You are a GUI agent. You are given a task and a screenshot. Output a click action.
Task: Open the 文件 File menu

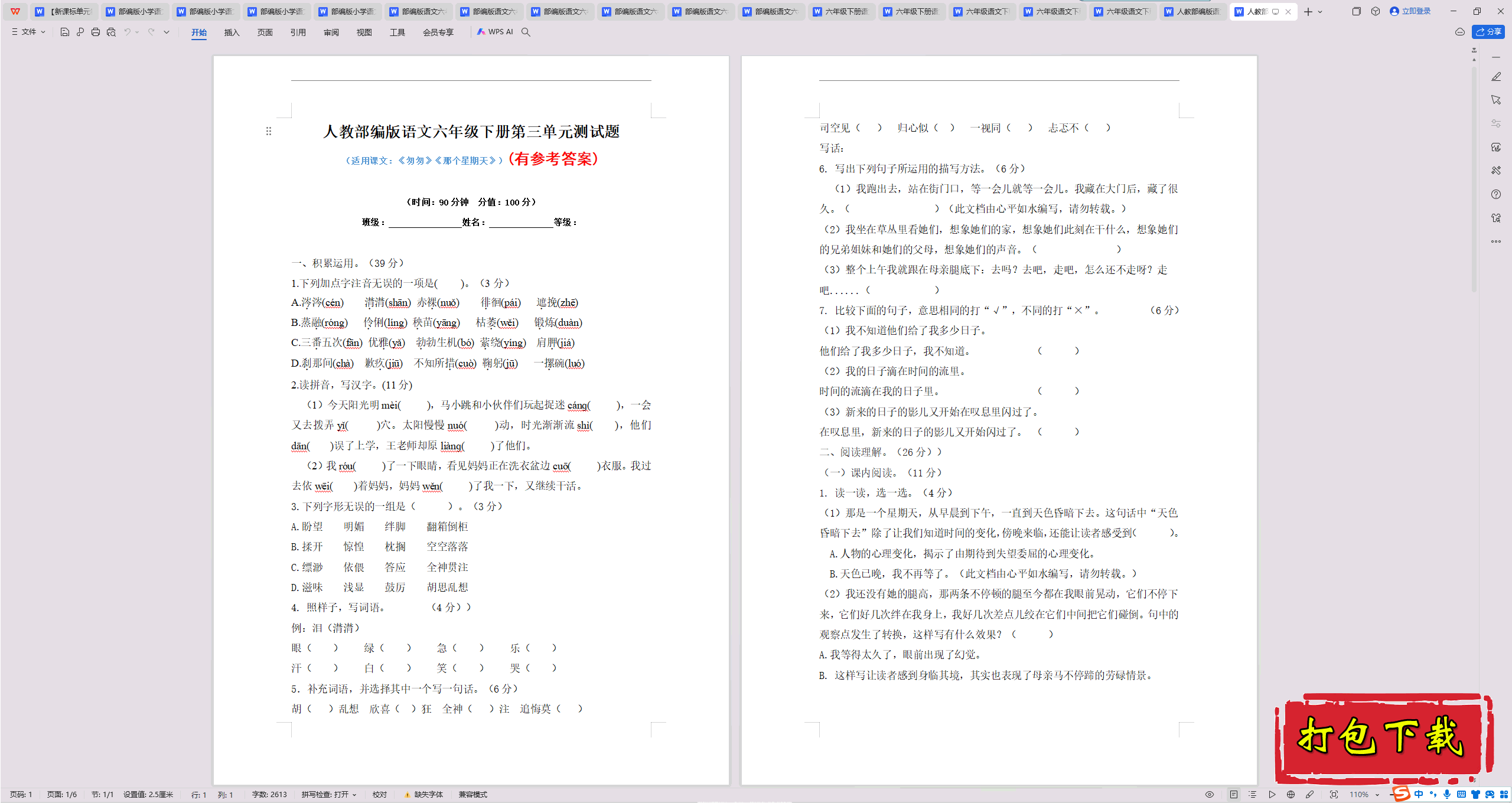28,32
